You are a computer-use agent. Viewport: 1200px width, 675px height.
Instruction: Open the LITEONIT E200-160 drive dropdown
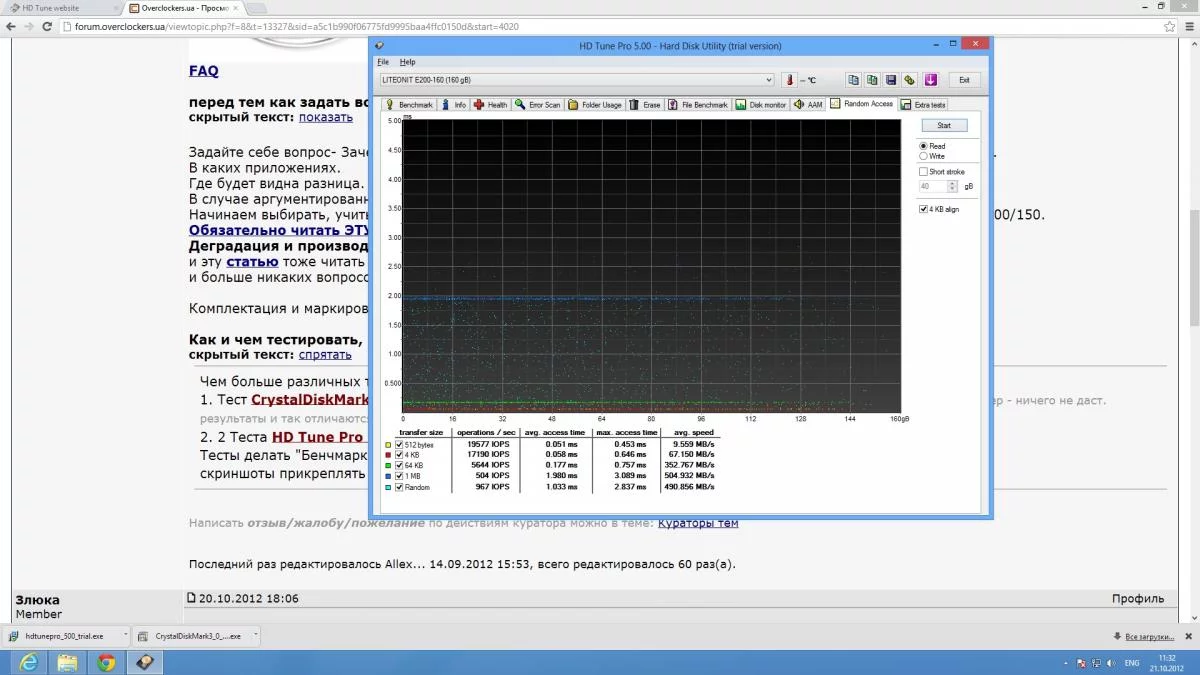(768, 80)
